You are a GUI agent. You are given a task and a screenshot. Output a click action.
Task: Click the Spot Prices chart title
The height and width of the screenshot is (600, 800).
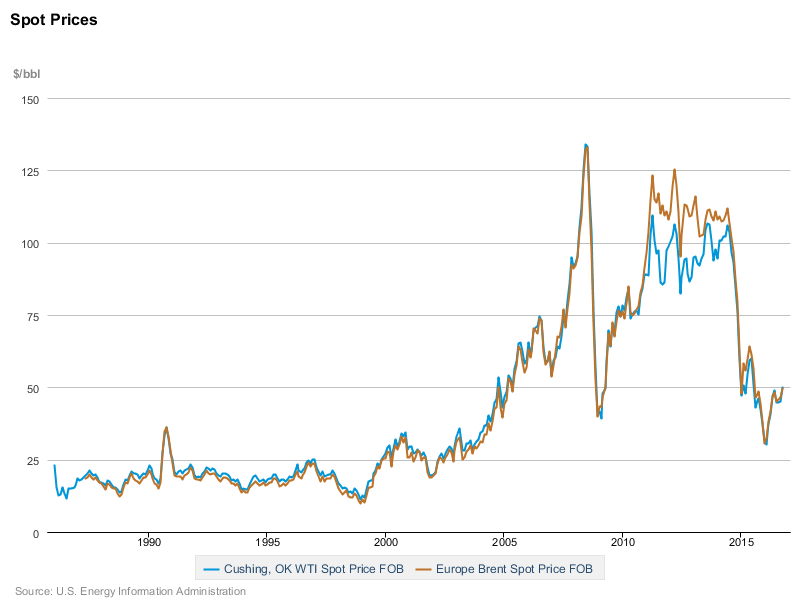tap(55, 19)
